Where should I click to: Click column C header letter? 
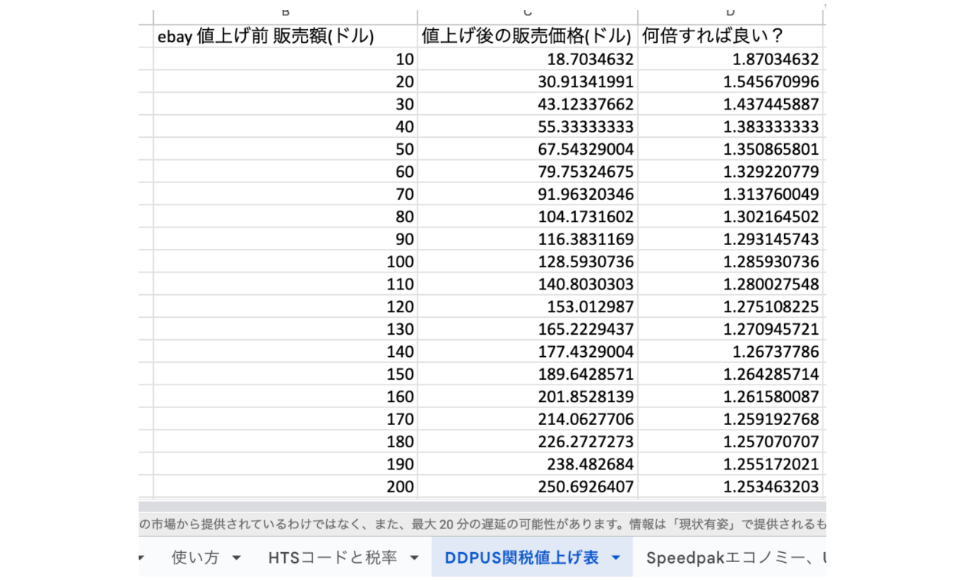point(527,12)
